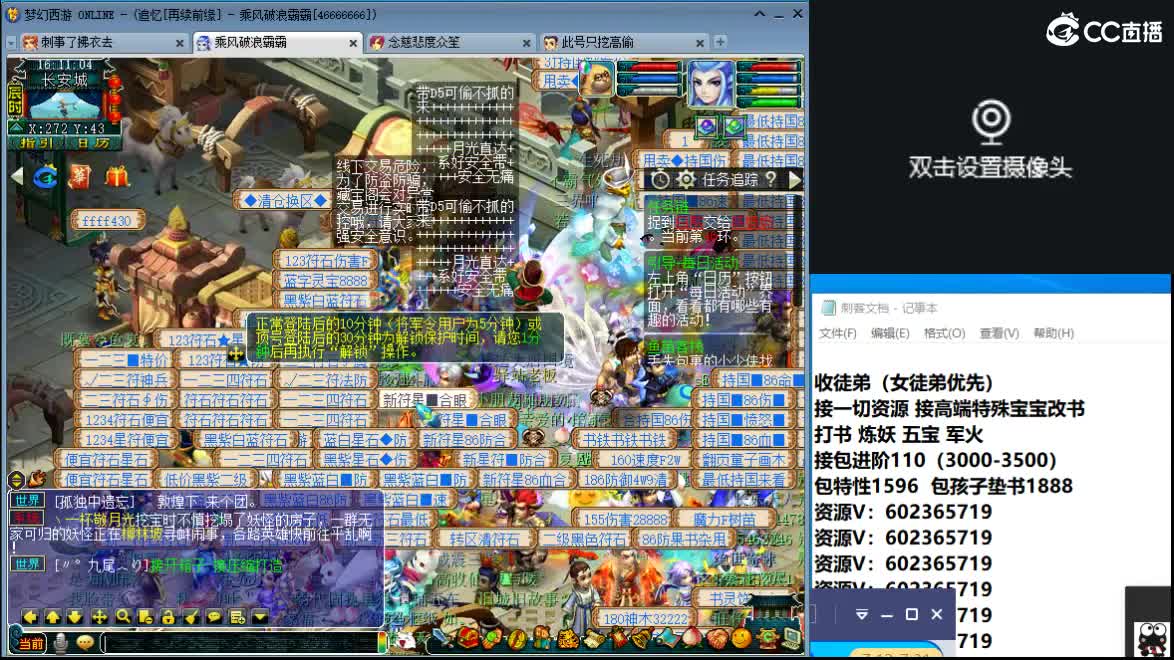Click the ffff430 stall sign

point(107,222)
